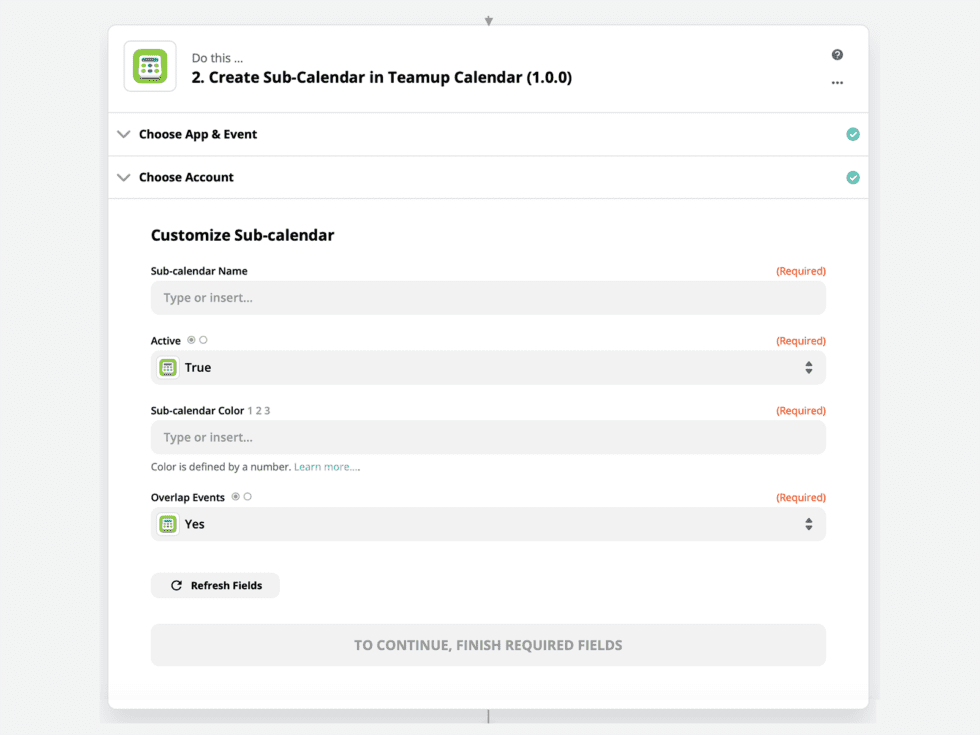Select the Choose Account section header

click(x=186, y=177)
